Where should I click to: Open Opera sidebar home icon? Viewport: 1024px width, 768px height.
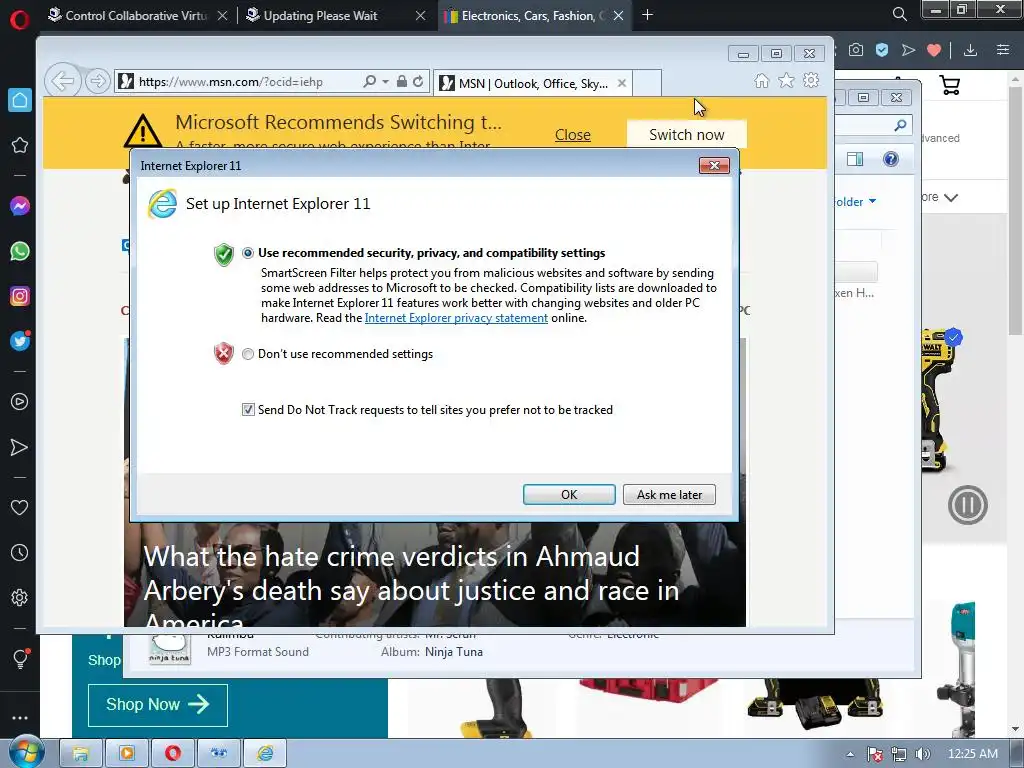click(20, 100)
